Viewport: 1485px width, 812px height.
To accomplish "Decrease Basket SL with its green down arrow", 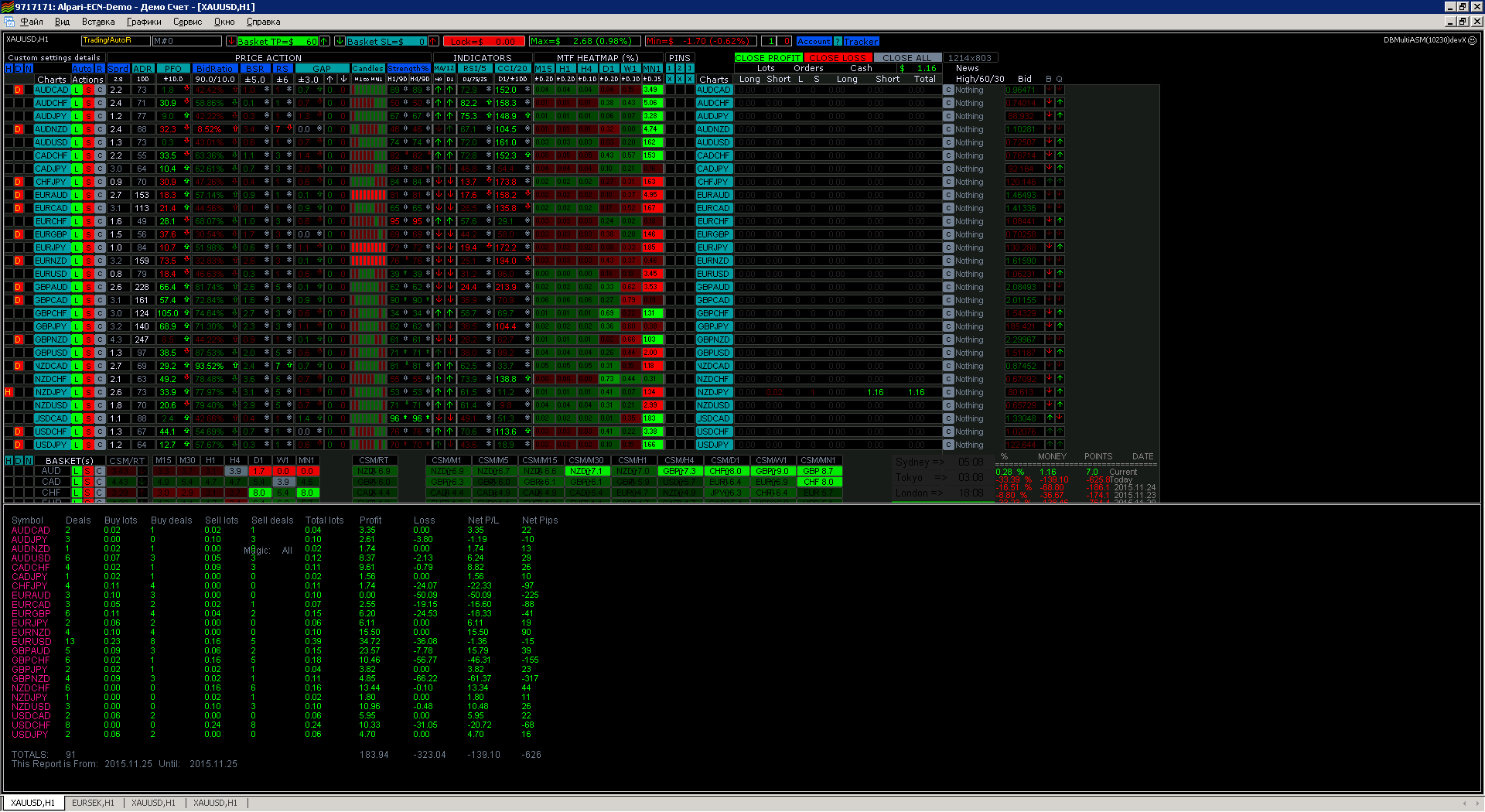I will point(340,42).
